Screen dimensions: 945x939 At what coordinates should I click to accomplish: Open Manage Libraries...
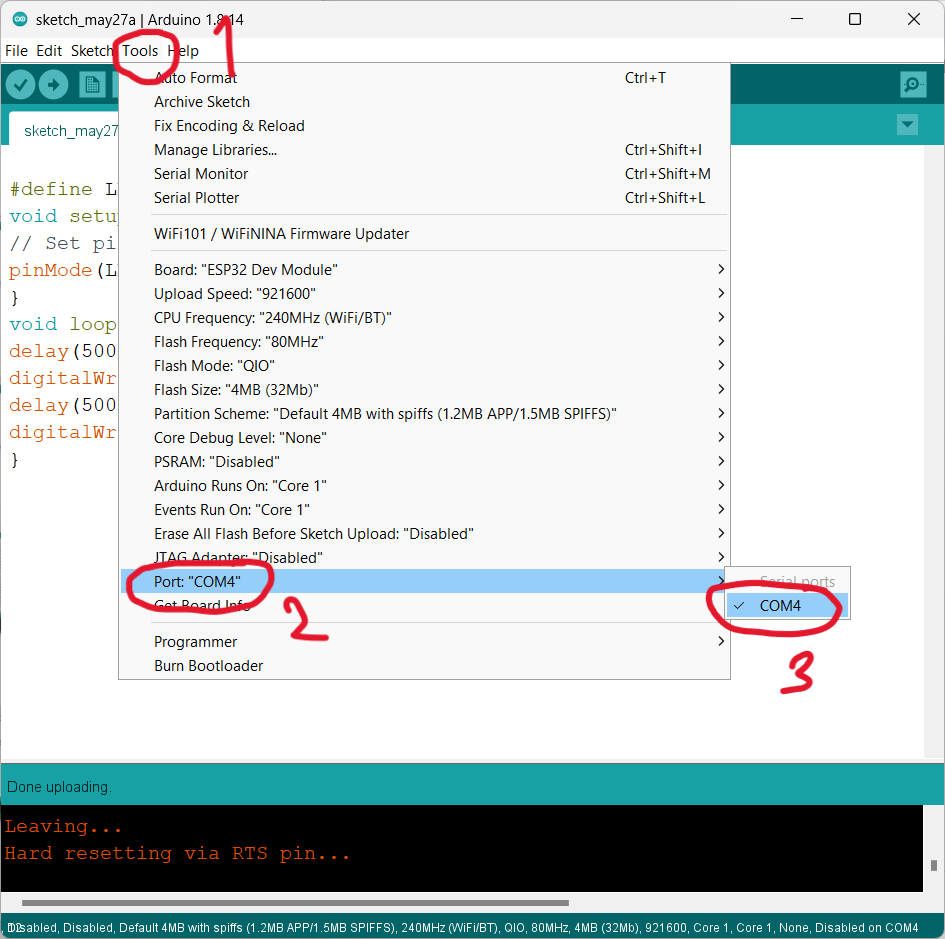(x=424, y=150)
